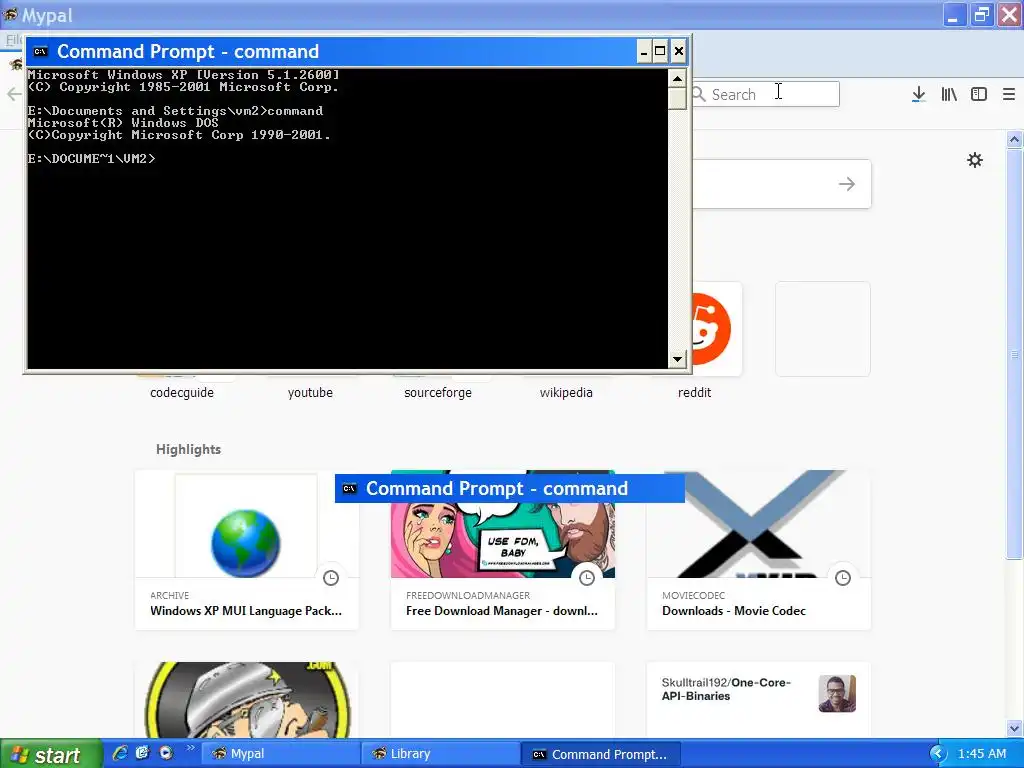Click history clock icon on FreeDownloadManager card

tap(587, 578)
